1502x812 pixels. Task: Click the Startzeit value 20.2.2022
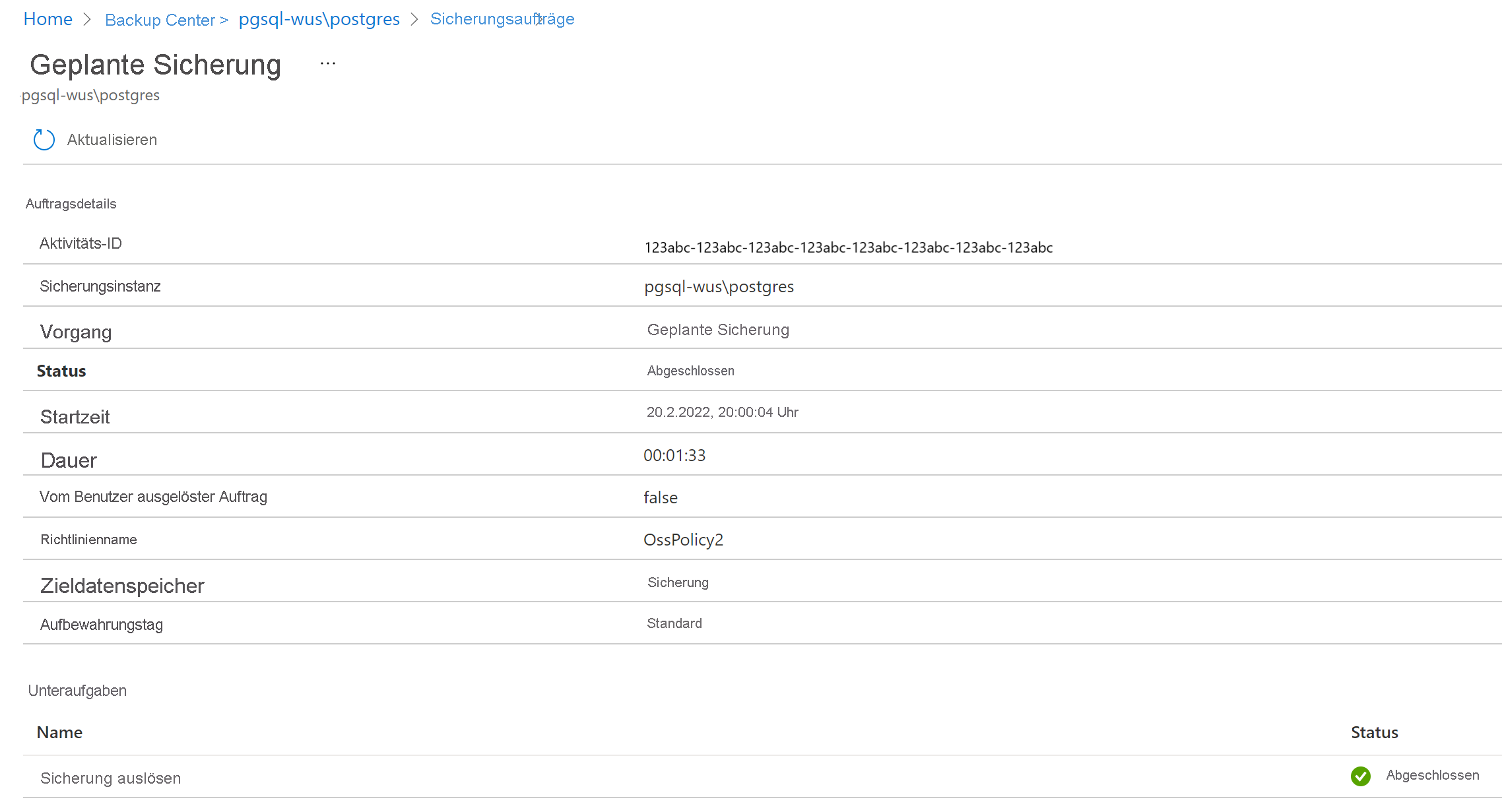(x=722, y=412)
